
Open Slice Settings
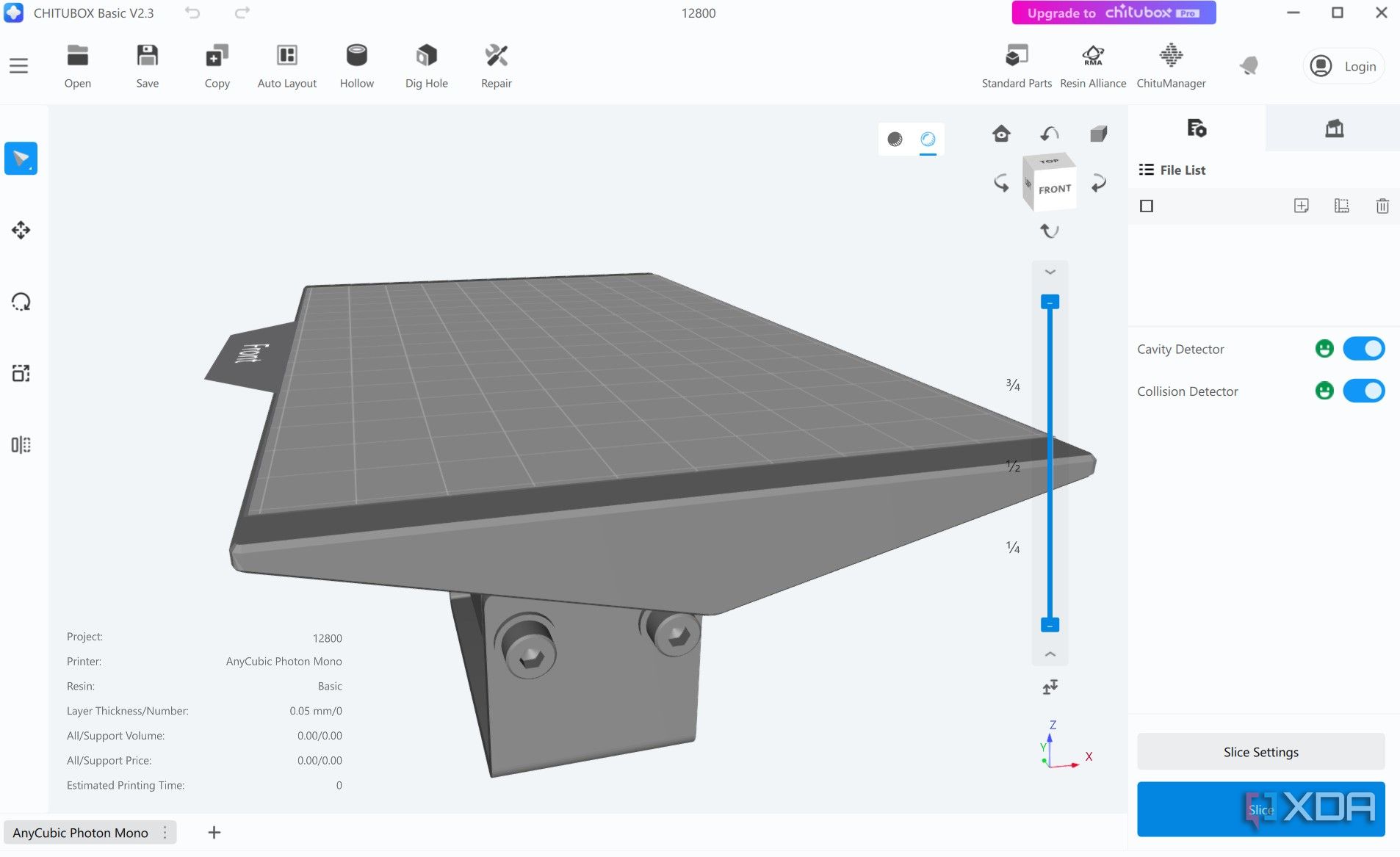pos(1260,751)
